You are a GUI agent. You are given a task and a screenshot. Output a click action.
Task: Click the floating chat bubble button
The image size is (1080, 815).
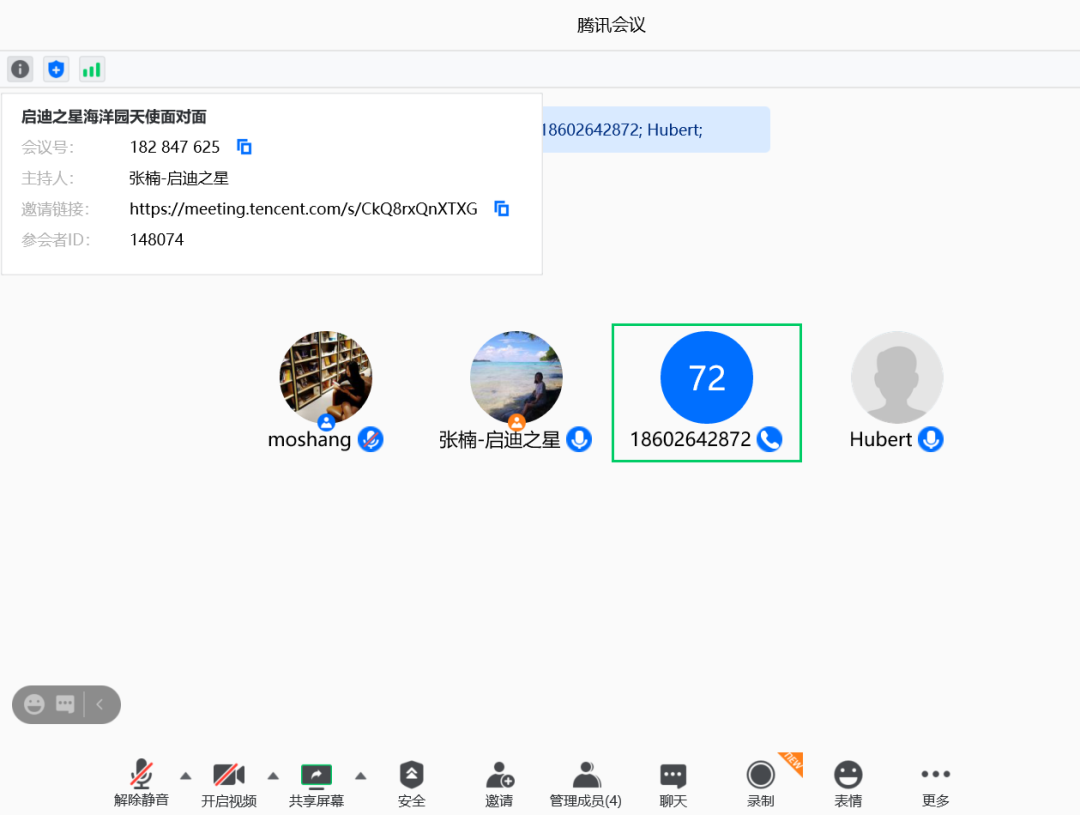click(x=65, y=704)
